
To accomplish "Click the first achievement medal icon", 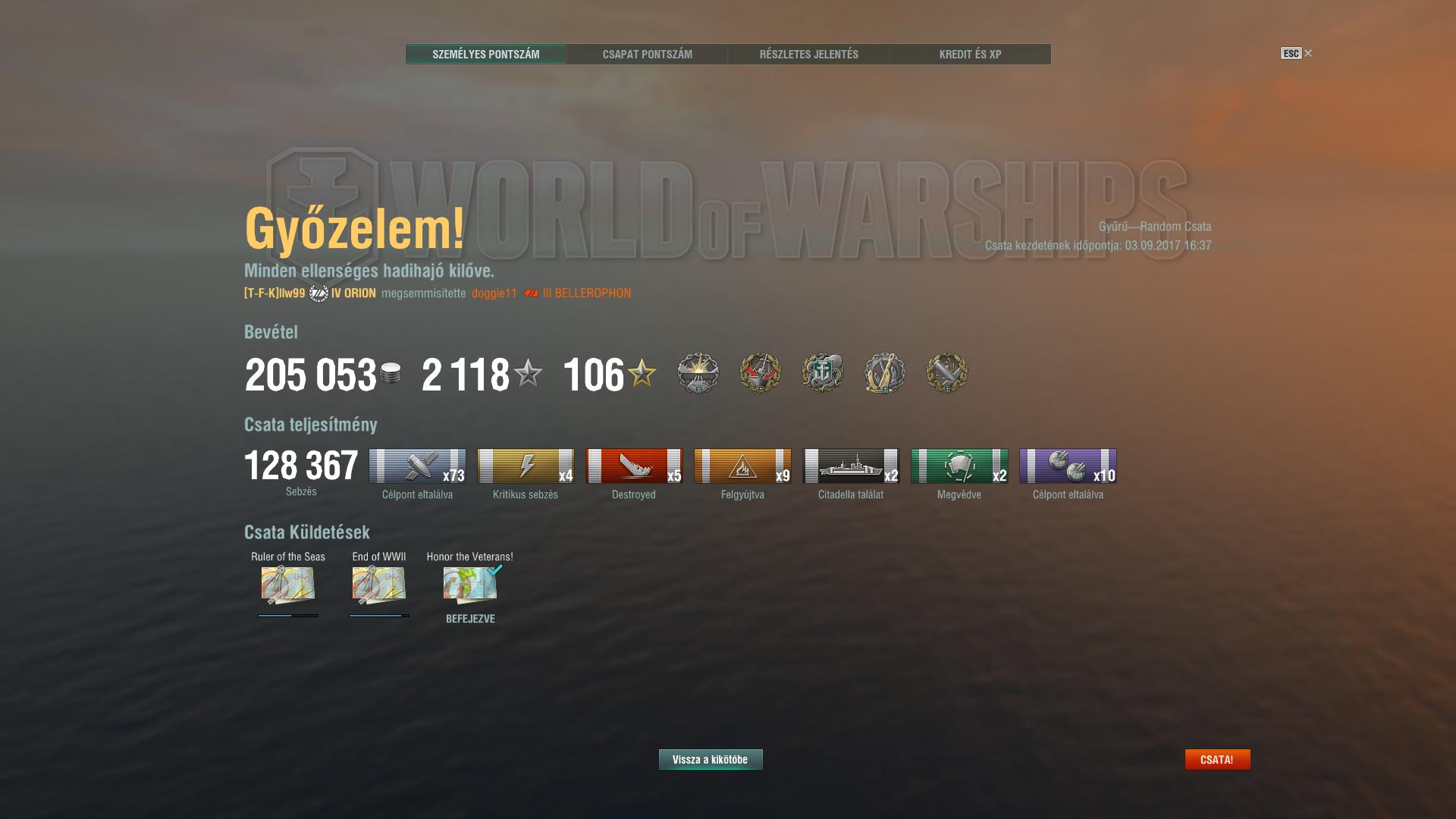I will tap(698, 373).
